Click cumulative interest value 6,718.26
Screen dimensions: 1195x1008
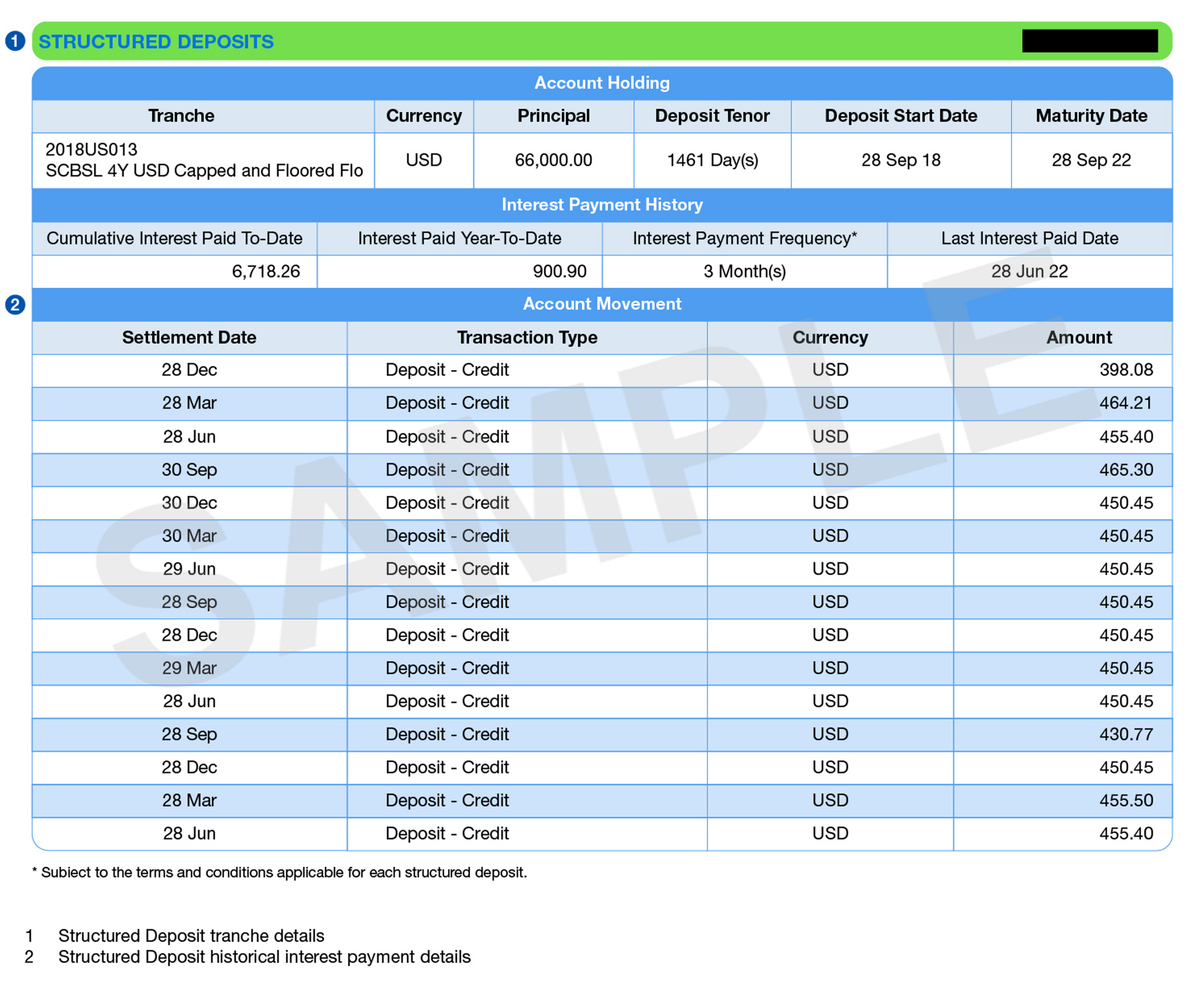point(266,271)
